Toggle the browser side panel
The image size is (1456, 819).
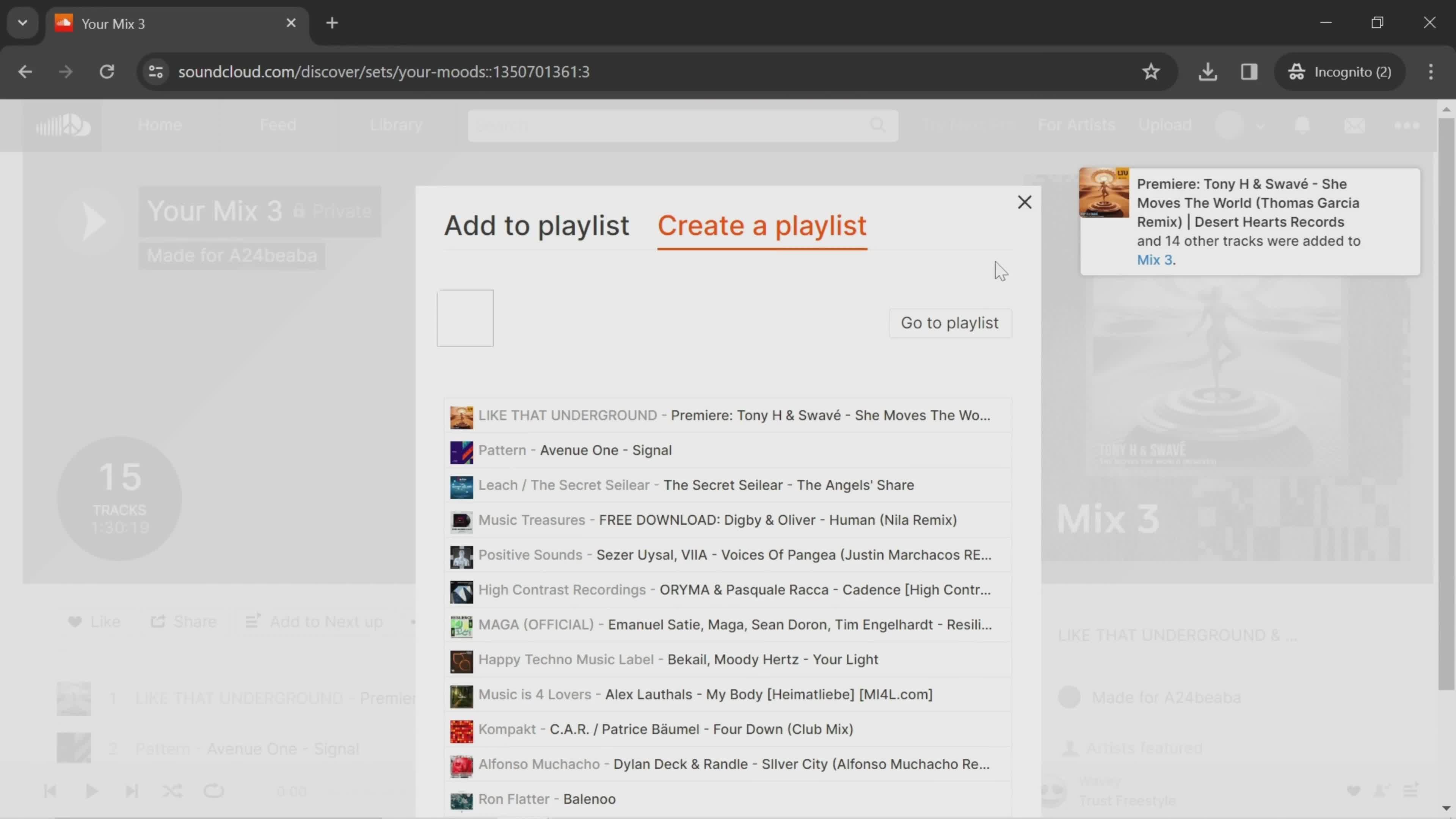click(x=1249, y=72)
